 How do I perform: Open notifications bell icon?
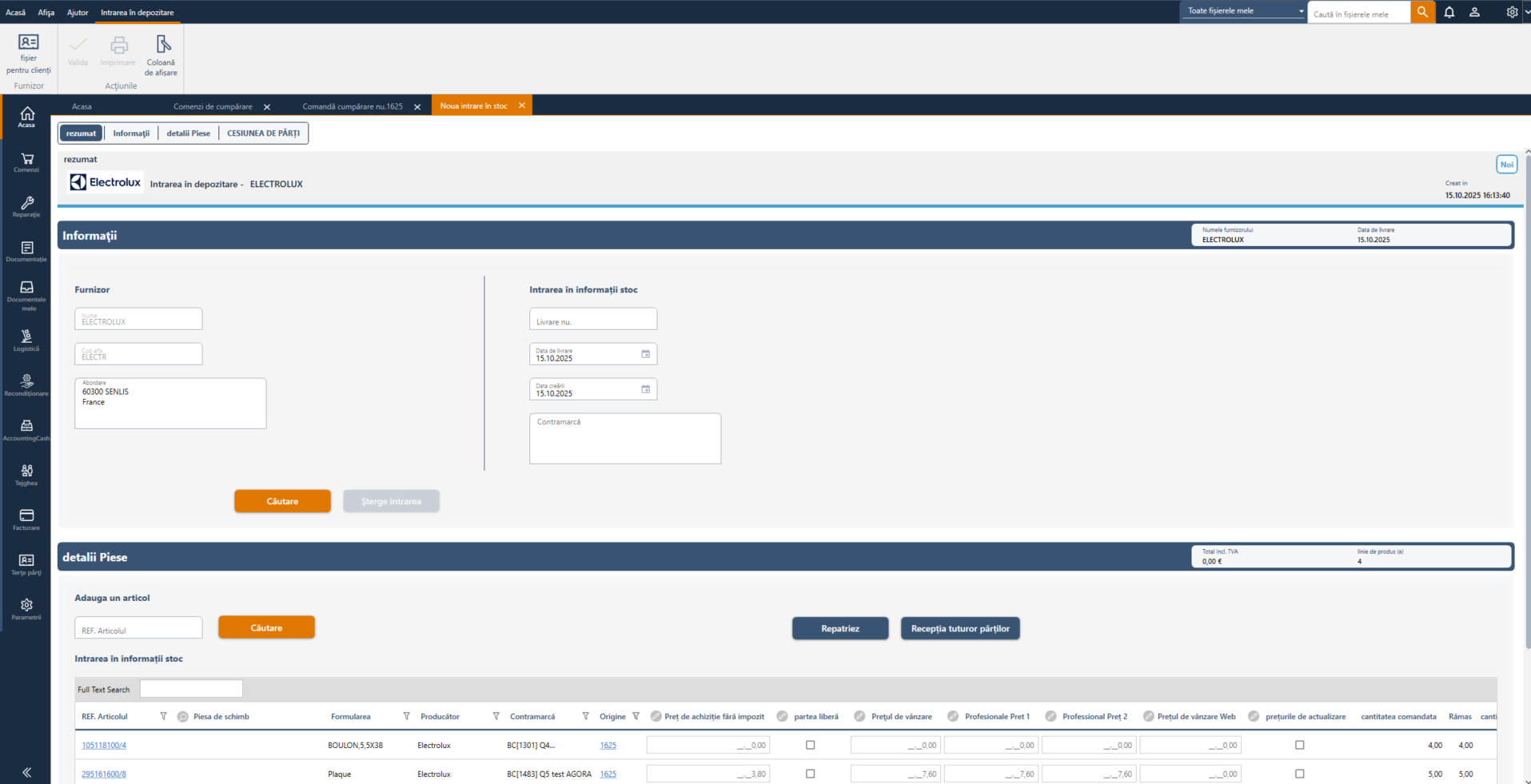click(x=1449, y=12)
